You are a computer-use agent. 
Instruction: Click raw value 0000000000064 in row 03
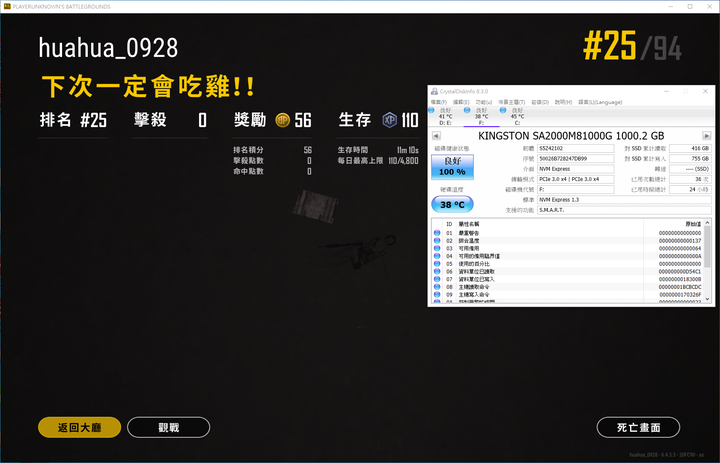(680, 248)
